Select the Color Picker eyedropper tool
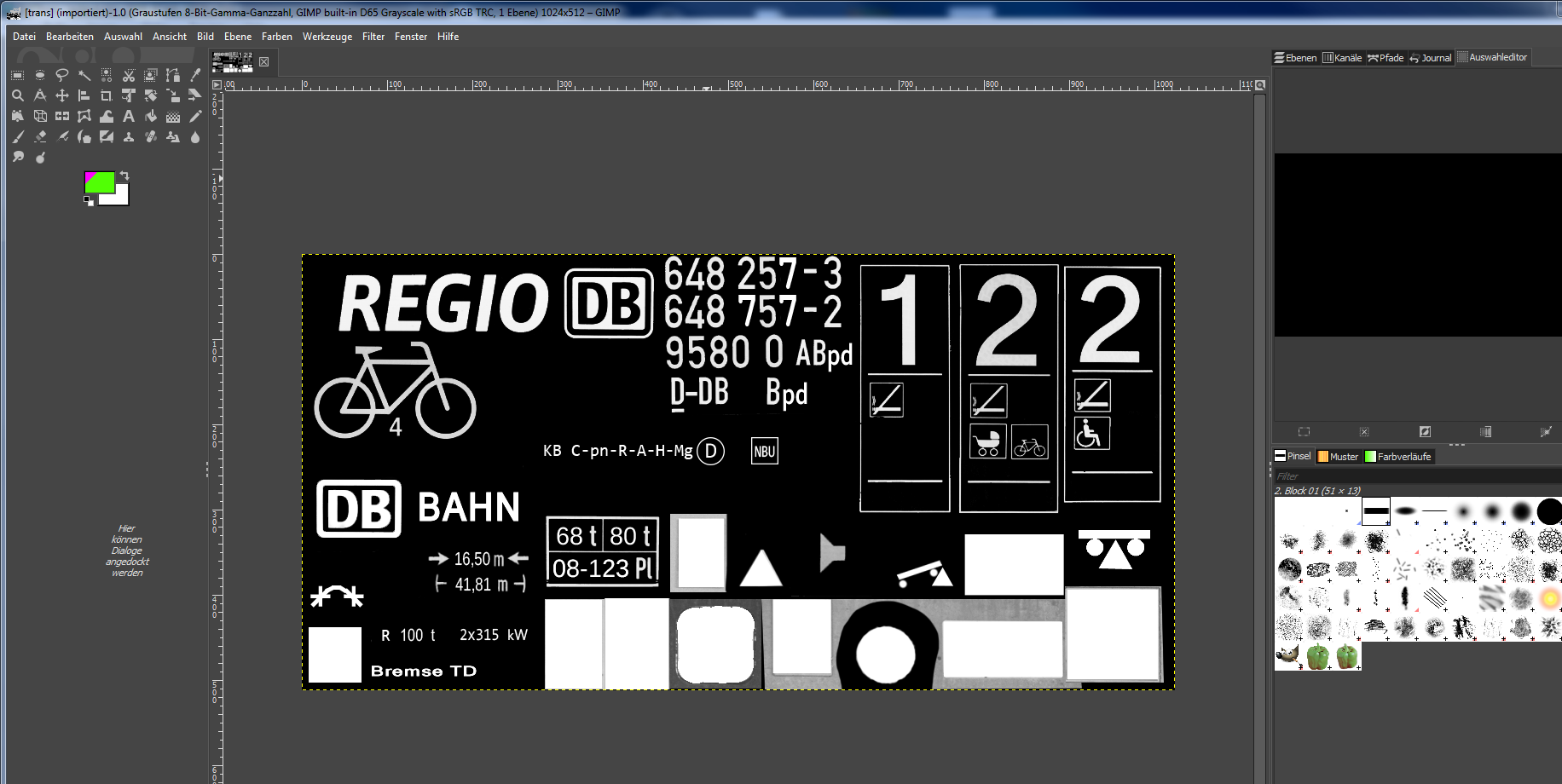The image size is (1562, 784). coord(194,75)
